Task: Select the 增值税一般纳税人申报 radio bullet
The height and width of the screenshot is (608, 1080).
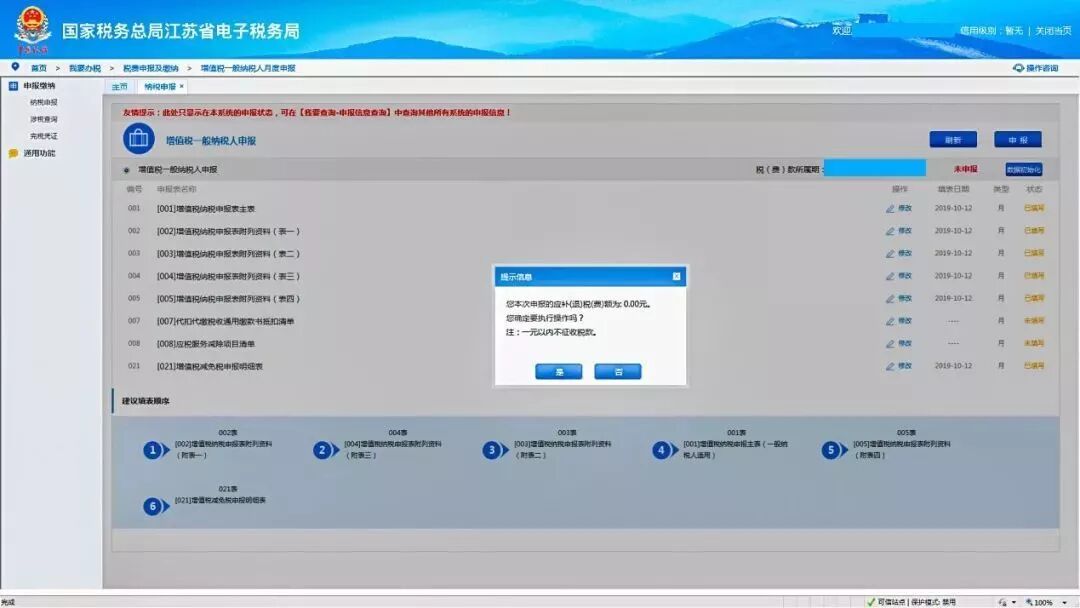Action: (x=126, y=170)
